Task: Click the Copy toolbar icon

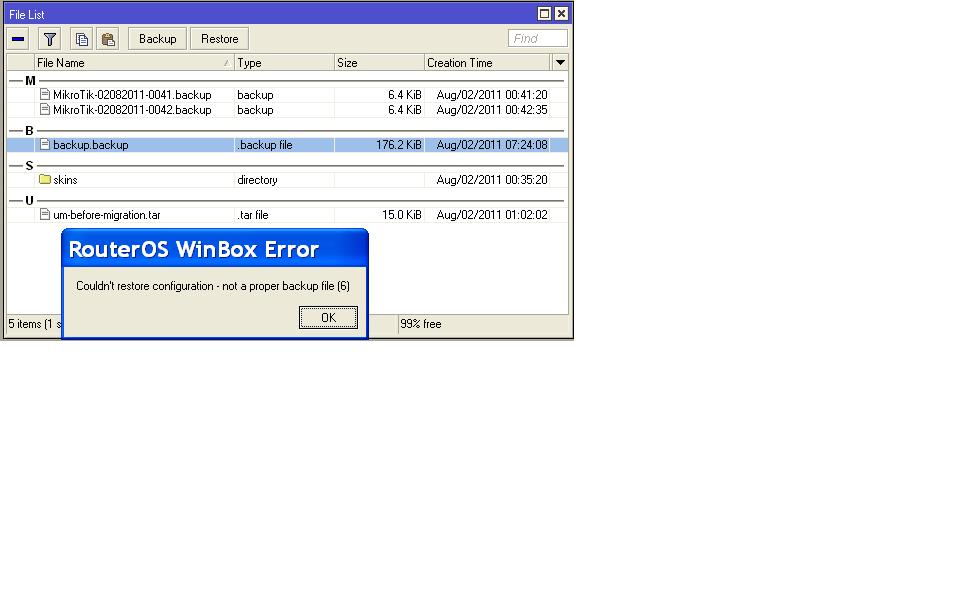Action: [x=81, y=39]
